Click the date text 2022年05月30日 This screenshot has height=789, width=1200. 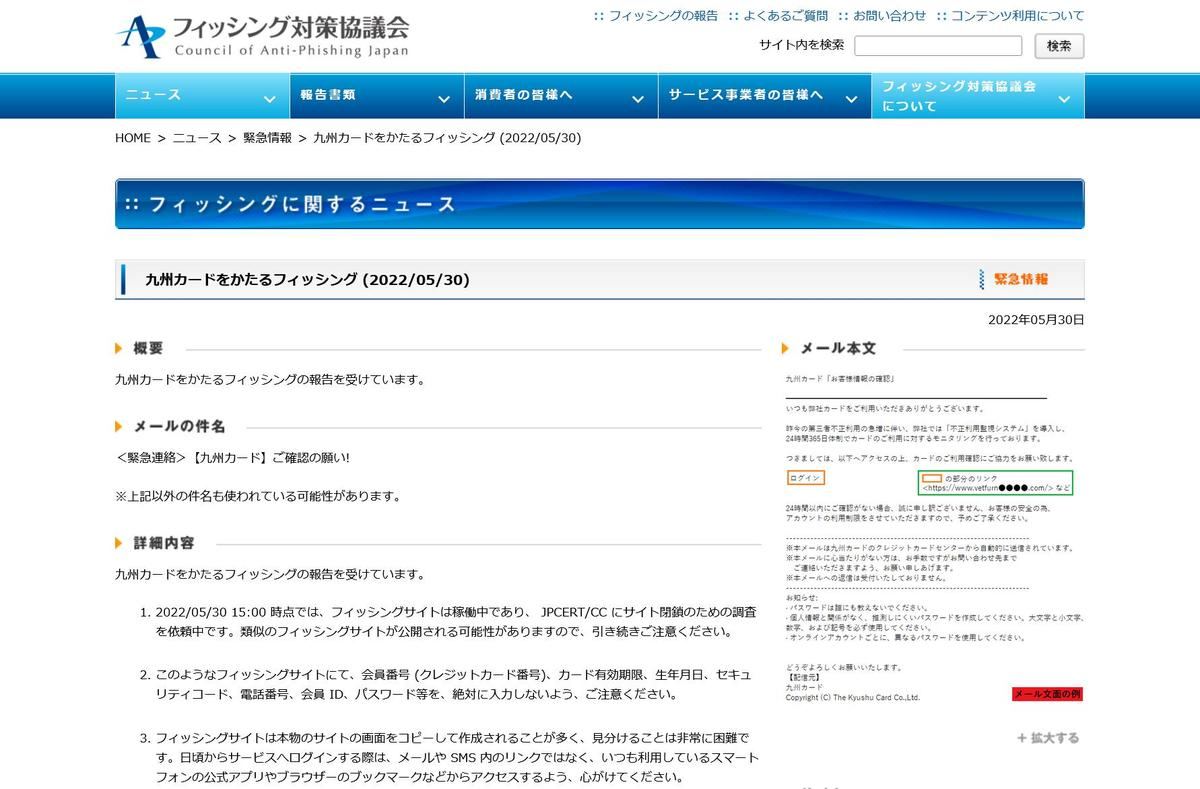(x=1036, y=320)
